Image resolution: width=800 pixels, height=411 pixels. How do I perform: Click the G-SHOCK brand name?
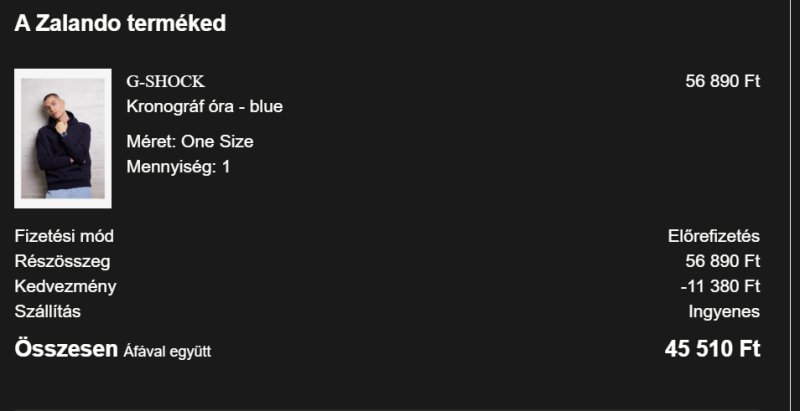165,82
